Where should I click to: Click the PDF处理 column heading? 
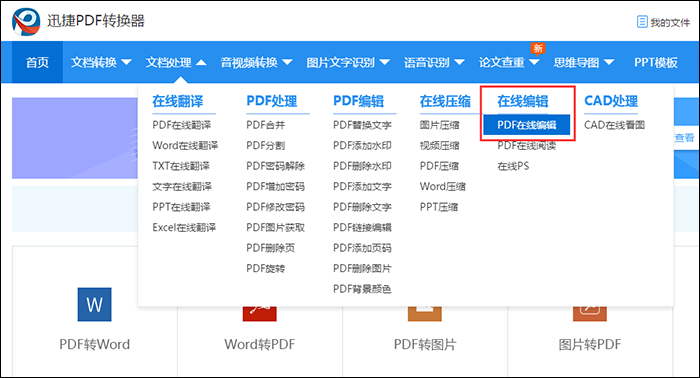(271, 101)
